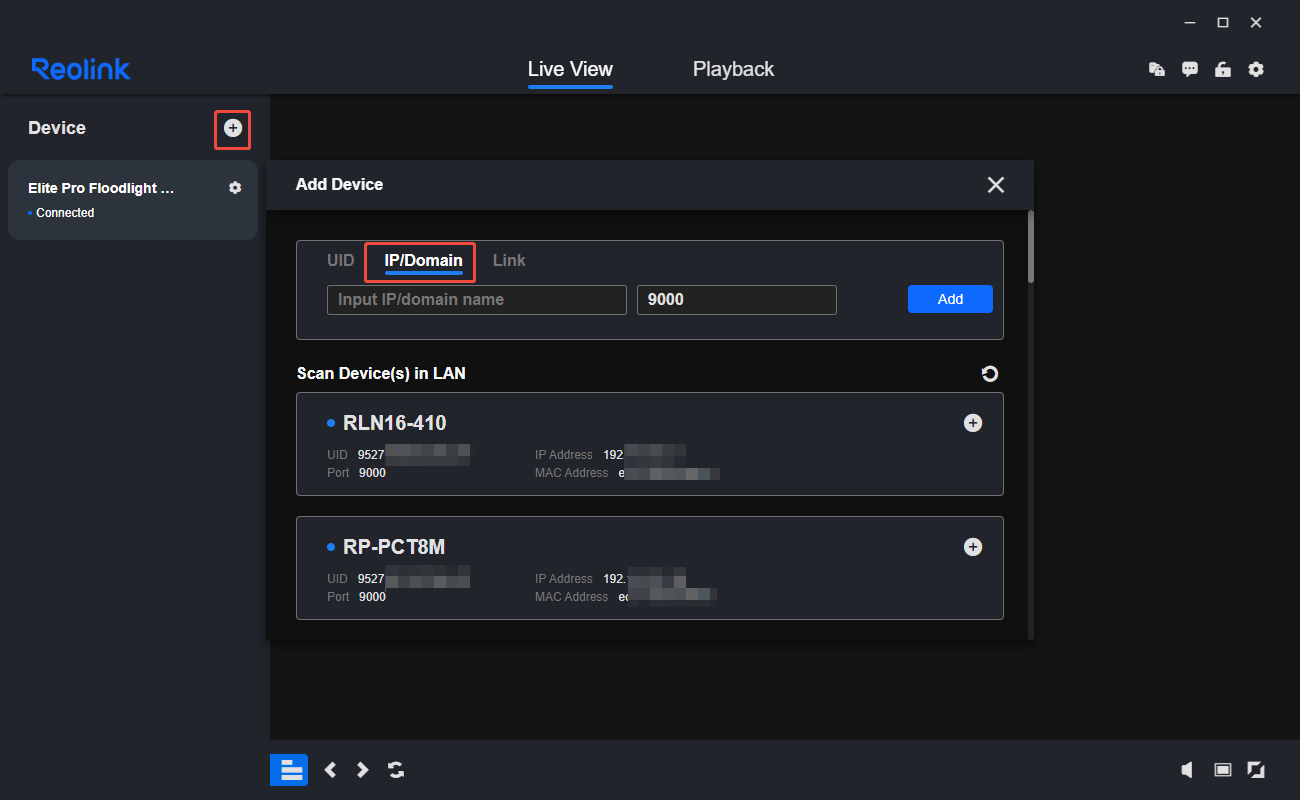Toggle the speaker volume icon
The height and width of the screenshot is (800, 1300).
point(1187,769)
